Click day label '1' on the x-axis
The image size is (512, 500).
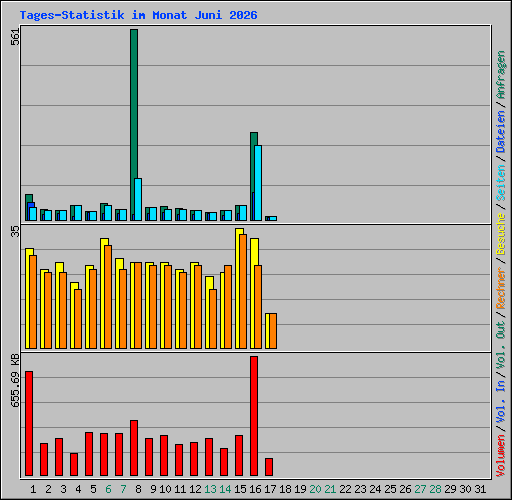tap(33, 489)
